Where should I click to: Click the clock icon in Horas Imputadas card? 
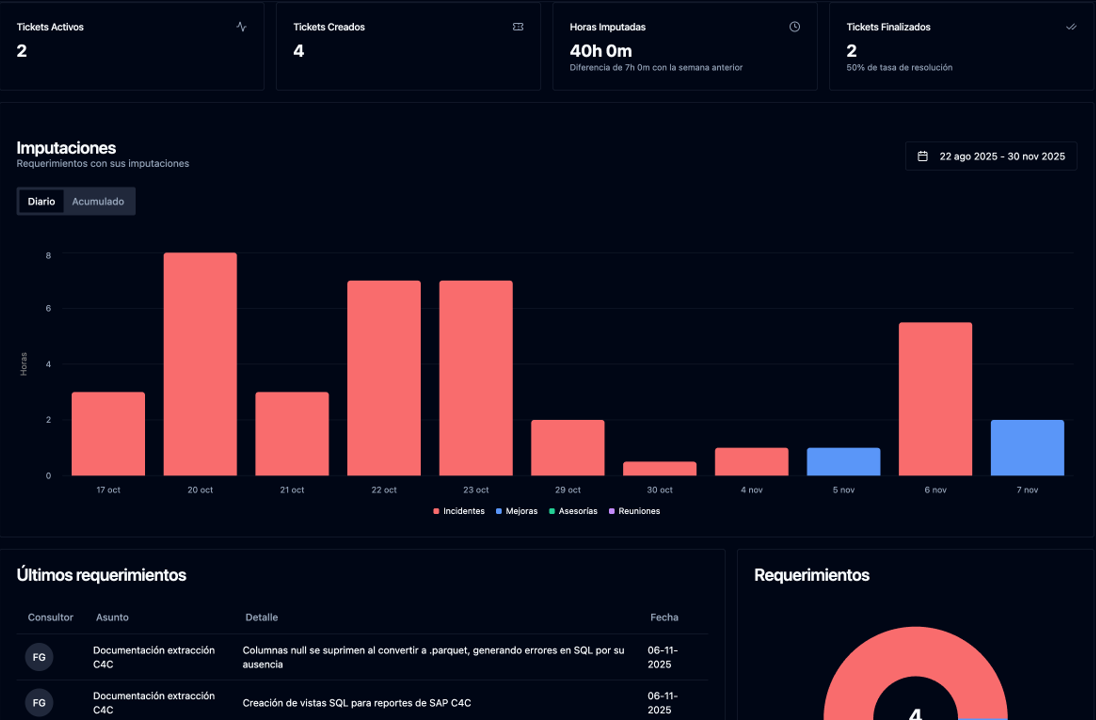pyautogui.click(x=795, y=27)
